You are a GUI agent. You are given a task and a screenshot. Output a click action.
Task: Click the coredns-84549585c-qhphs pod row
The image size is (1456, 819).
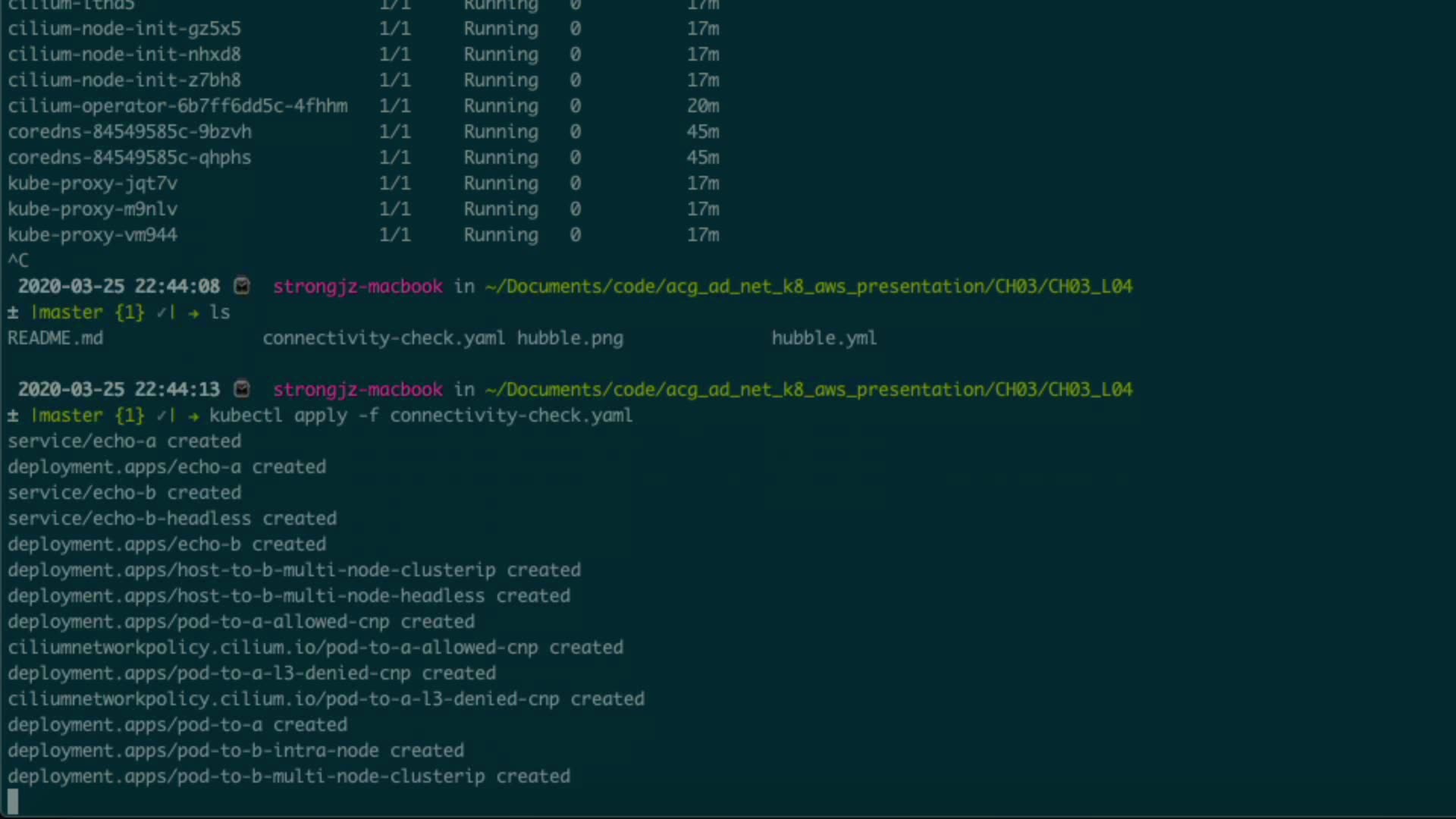coord(130,158)
